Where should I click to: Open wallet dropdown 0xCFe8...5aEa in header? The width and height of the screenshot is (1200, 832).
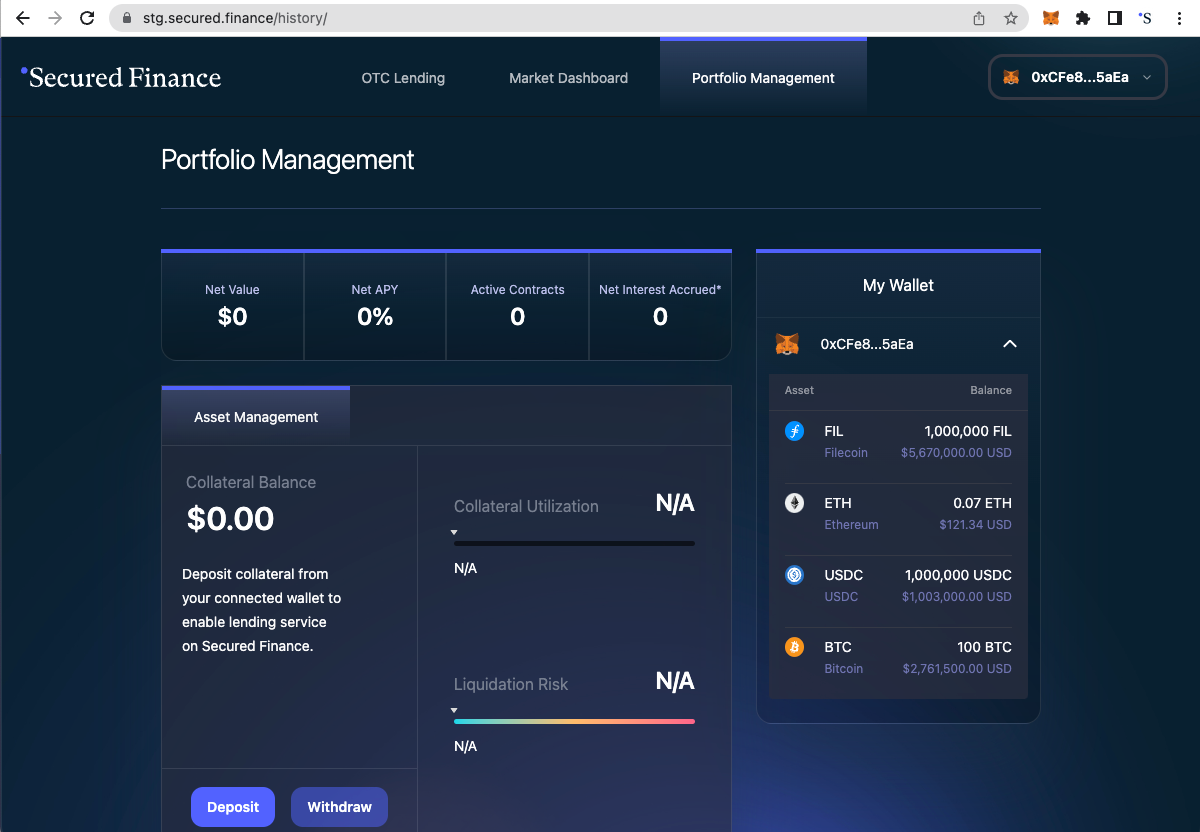[1078, 77]
